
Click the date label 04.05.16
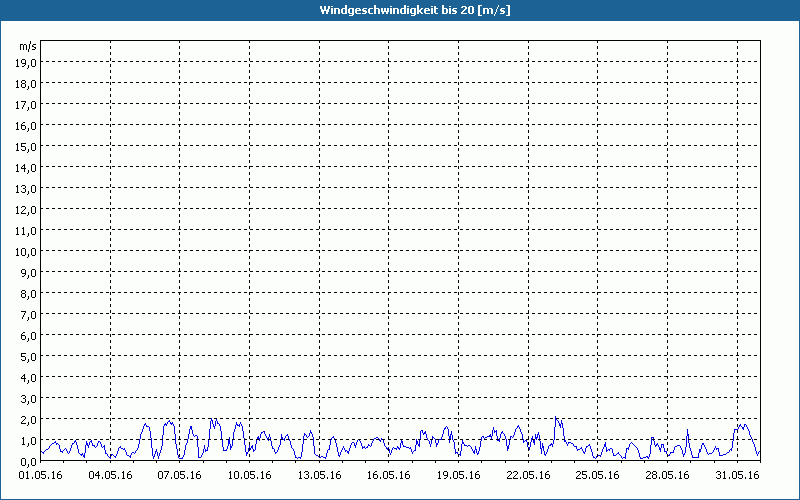pyautogui.click(x=110, y=475)
